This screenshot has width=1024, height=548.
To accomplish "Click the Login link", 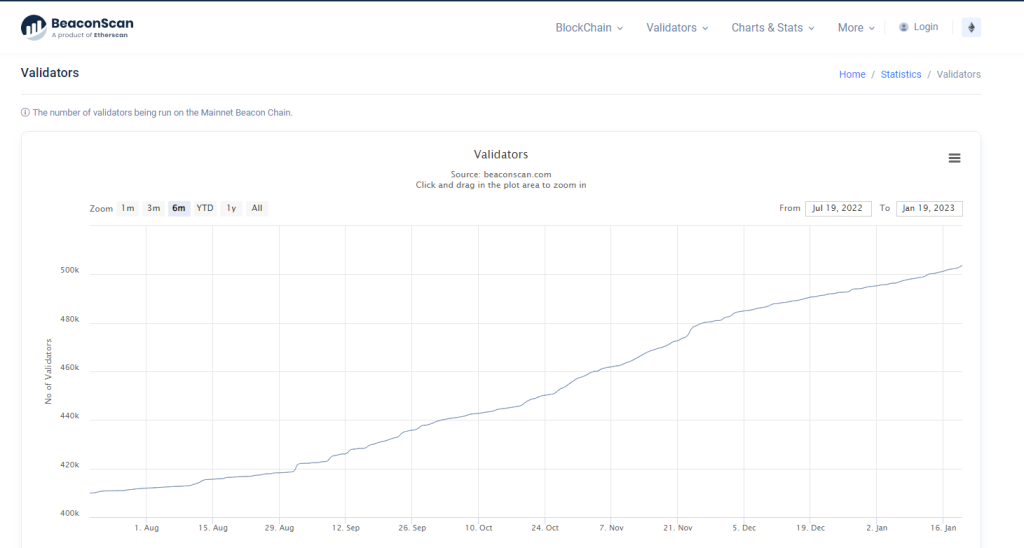I will click(x=925, y=27).
